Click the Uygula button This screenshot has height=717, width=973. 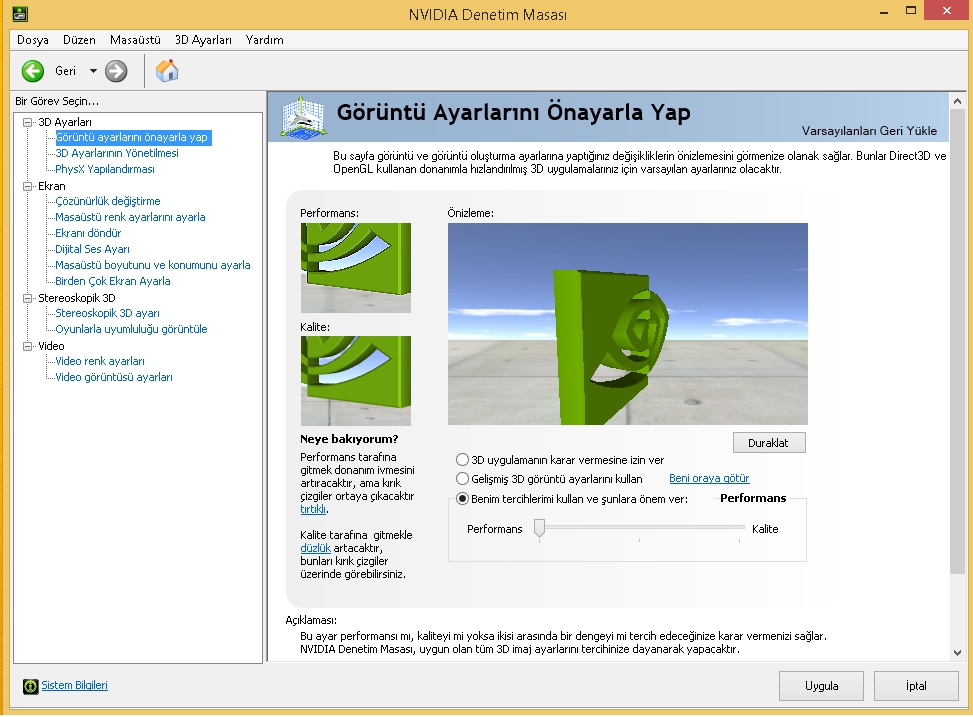(822, 686)
